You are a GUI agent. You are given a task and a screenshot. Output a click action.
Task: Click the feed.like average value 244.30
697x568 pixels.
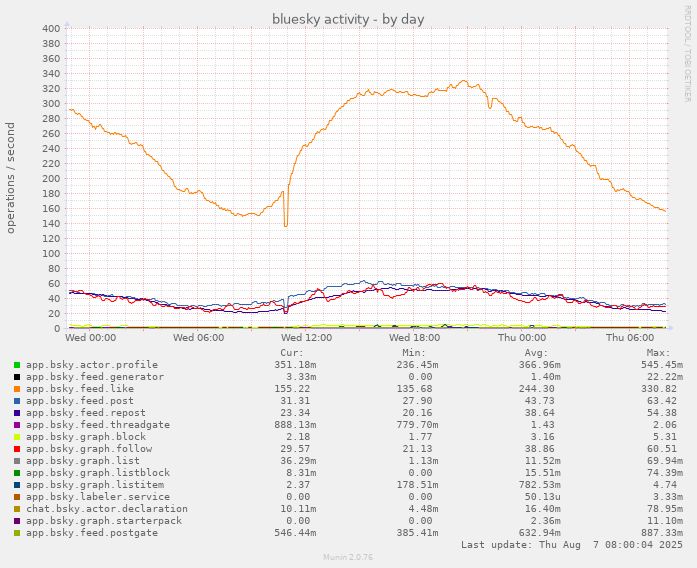coord(537,389)
